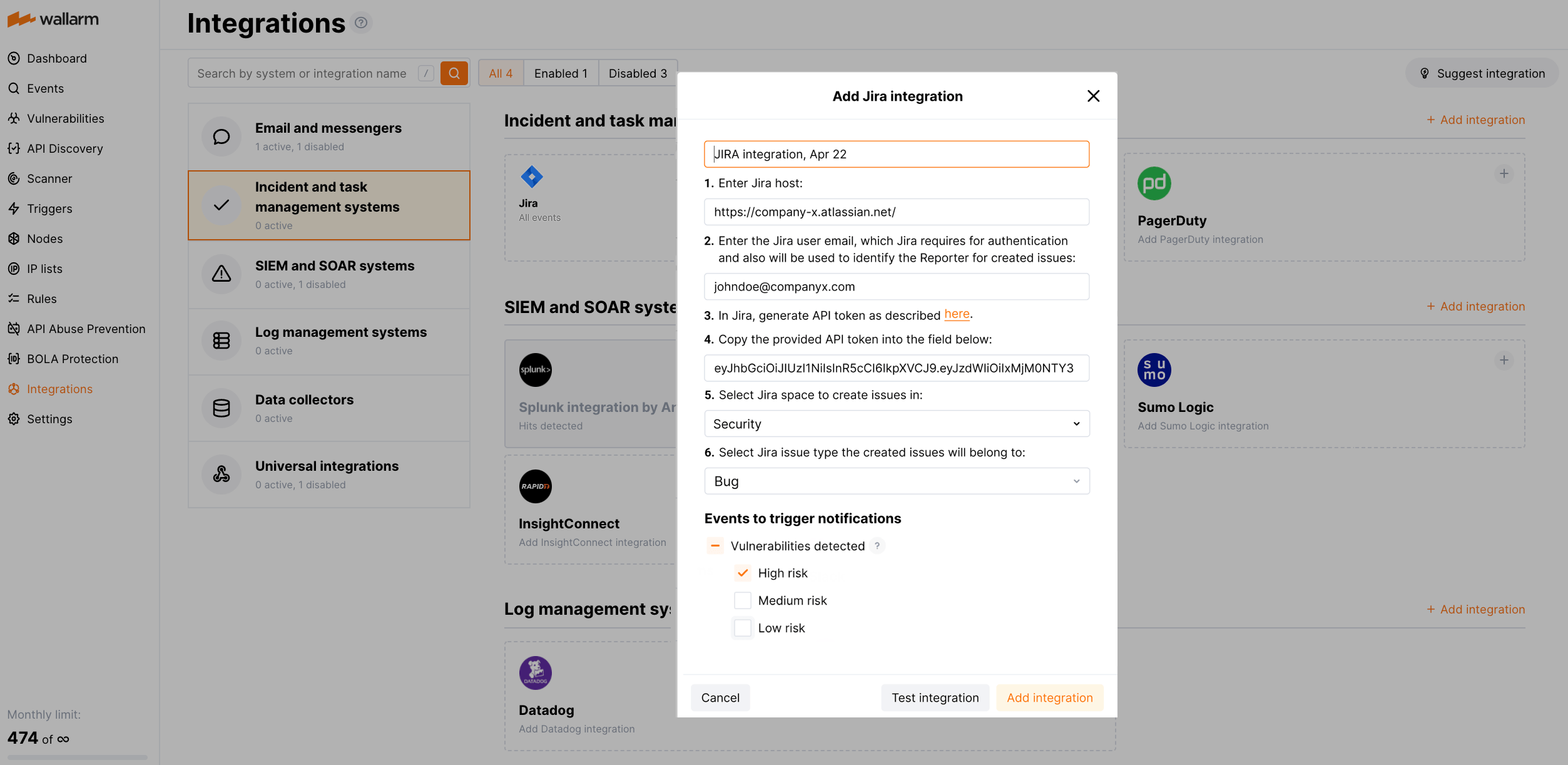Enable the Medium risk checkbox
The width and height of the screenshot is (1568, 765).
(743, 600)
